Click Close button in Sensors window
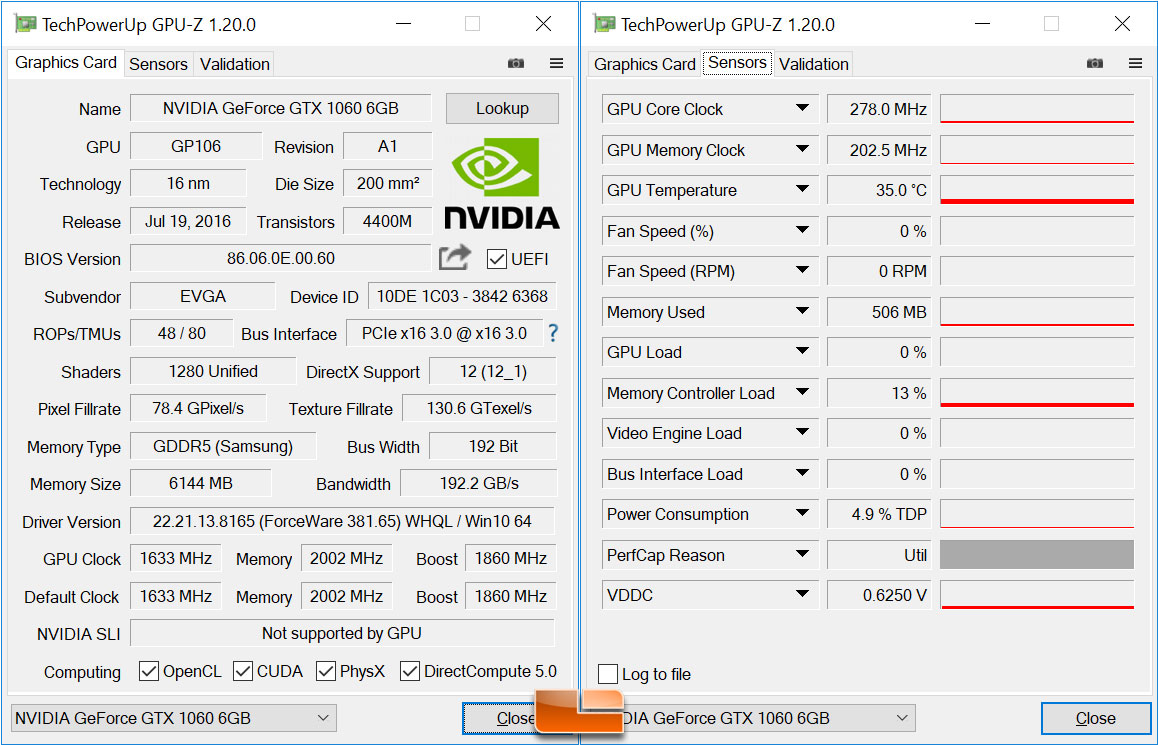Viewport: 1158px width, 745px height. click(1096, 718)
